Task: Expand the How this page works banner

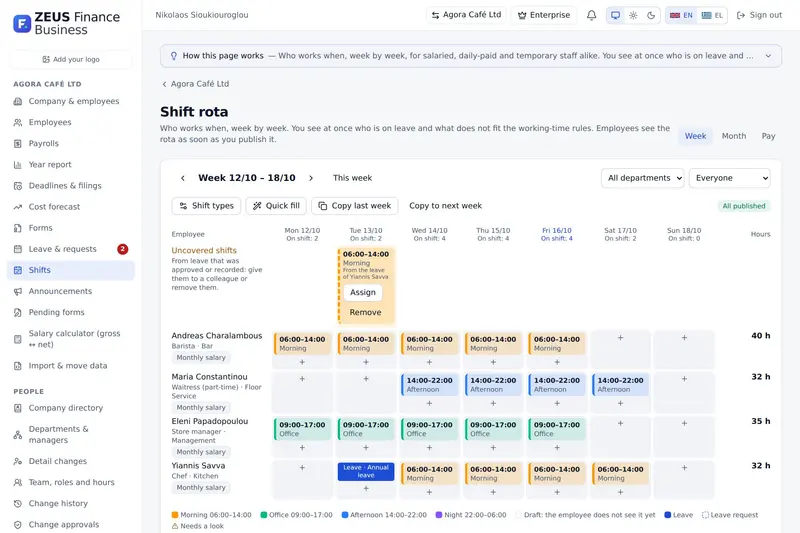Action: (x=768, y=56)
